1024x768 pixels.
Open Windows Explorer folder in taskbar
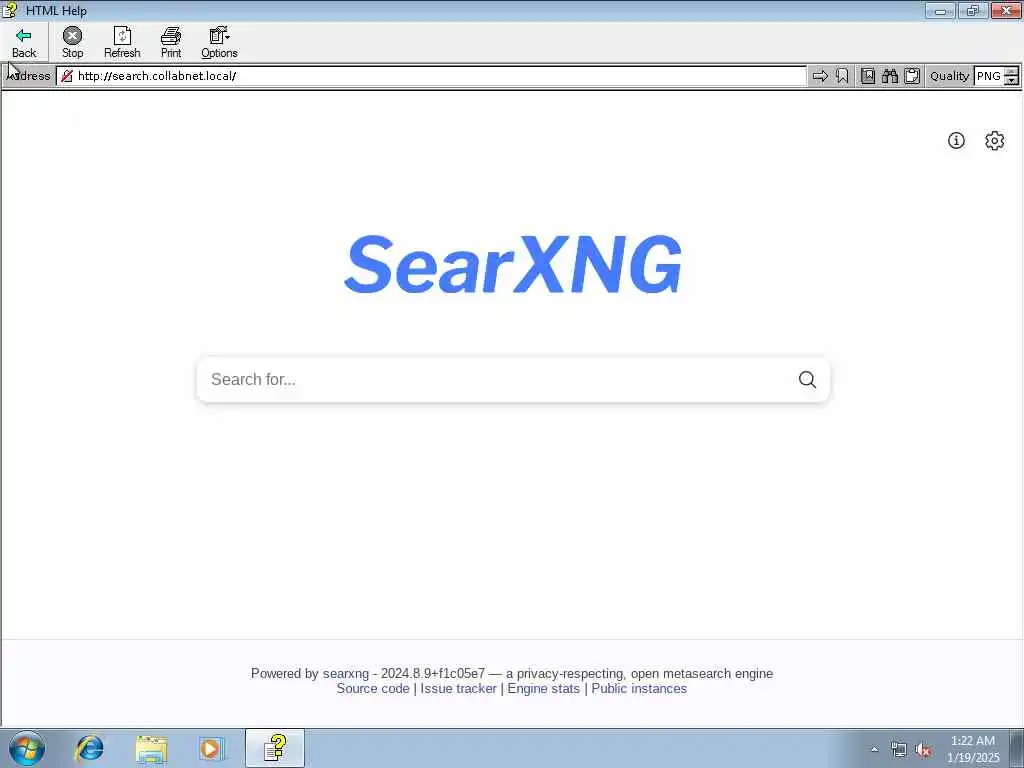click(152, 748)
